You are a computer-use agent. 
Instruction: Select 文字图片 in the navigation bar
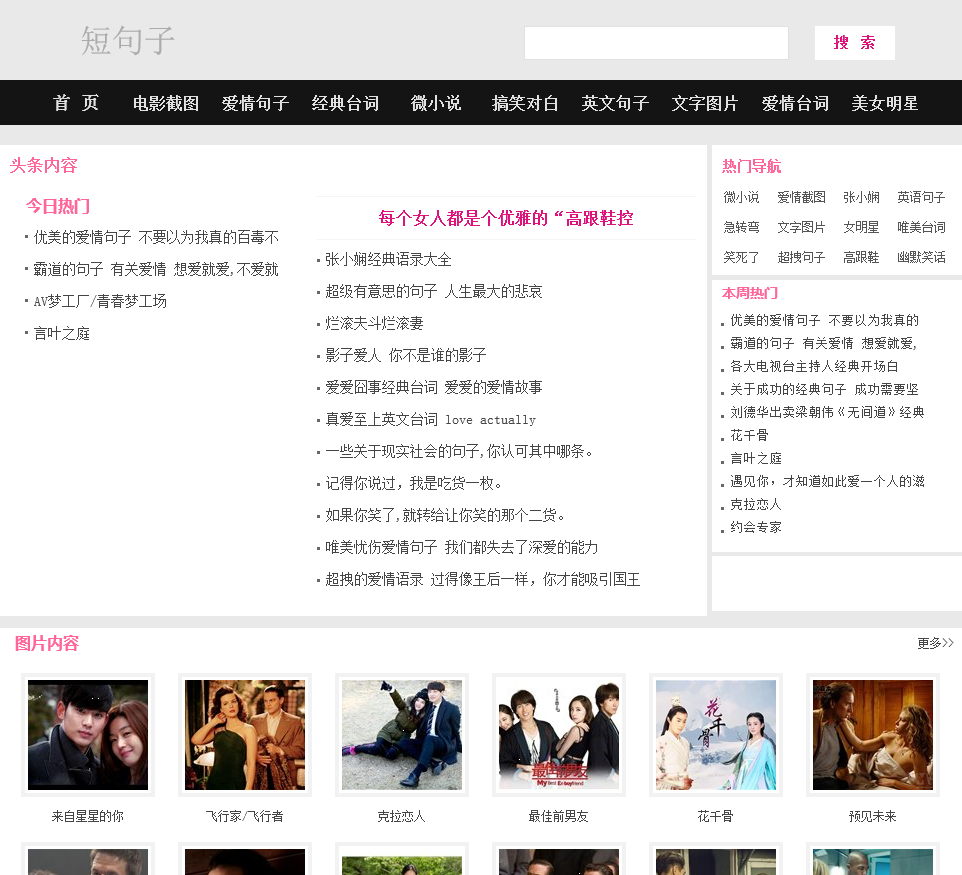(x=705, y=103)
